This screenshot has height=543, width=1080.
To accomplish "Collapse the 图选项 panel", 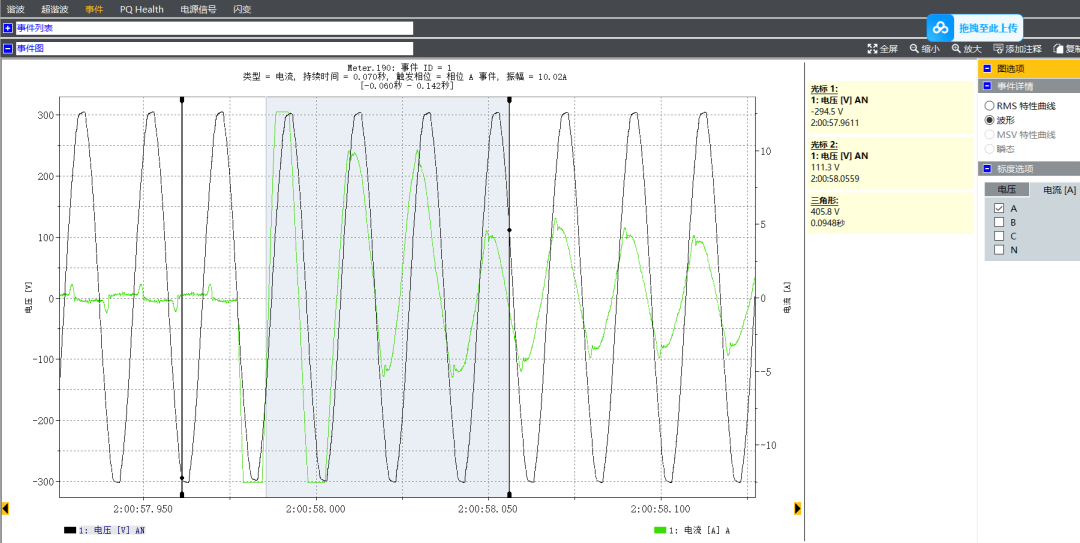I will 987,69.
